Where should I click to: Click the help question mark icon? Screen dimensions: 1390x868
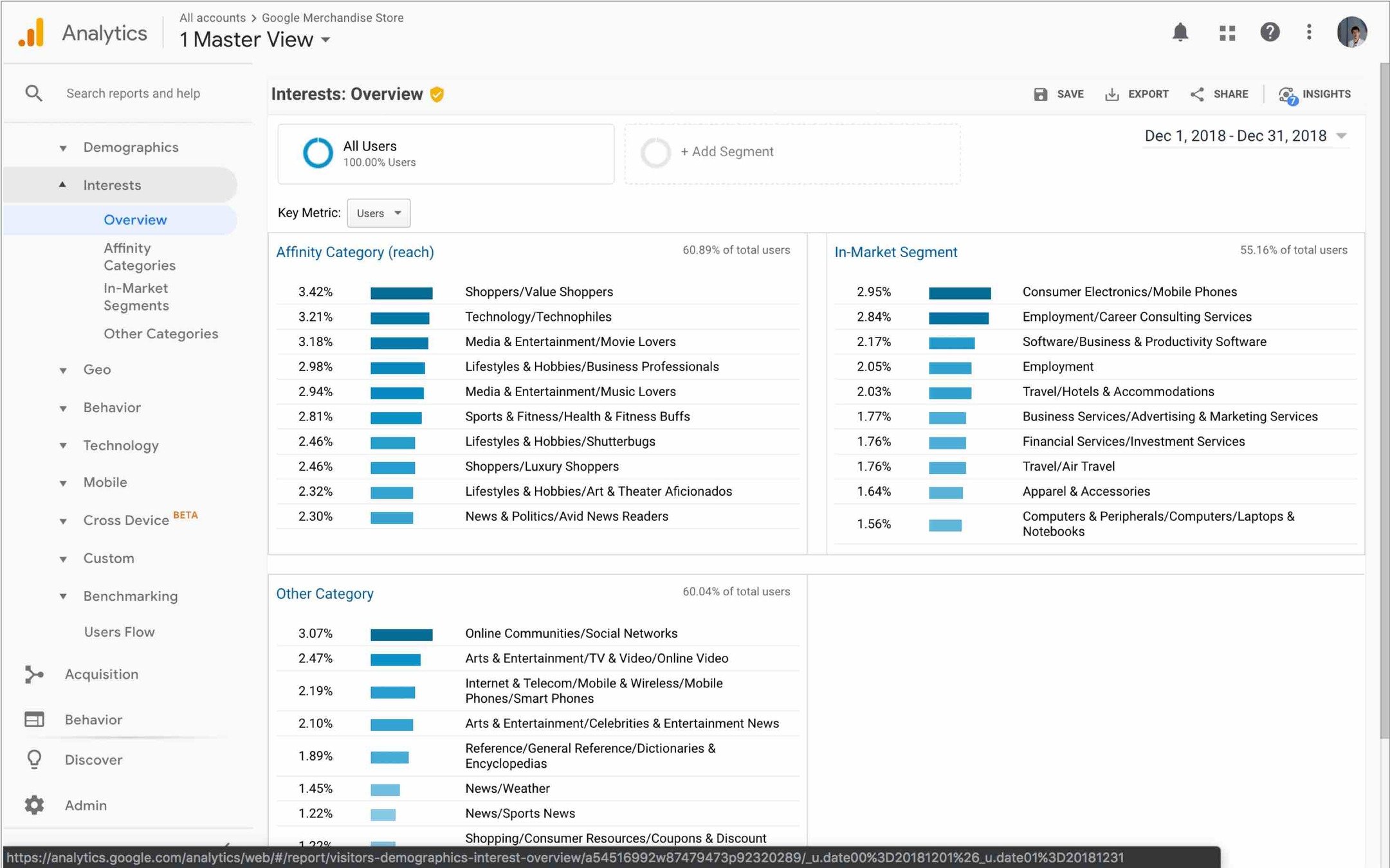coord(1269,32)
